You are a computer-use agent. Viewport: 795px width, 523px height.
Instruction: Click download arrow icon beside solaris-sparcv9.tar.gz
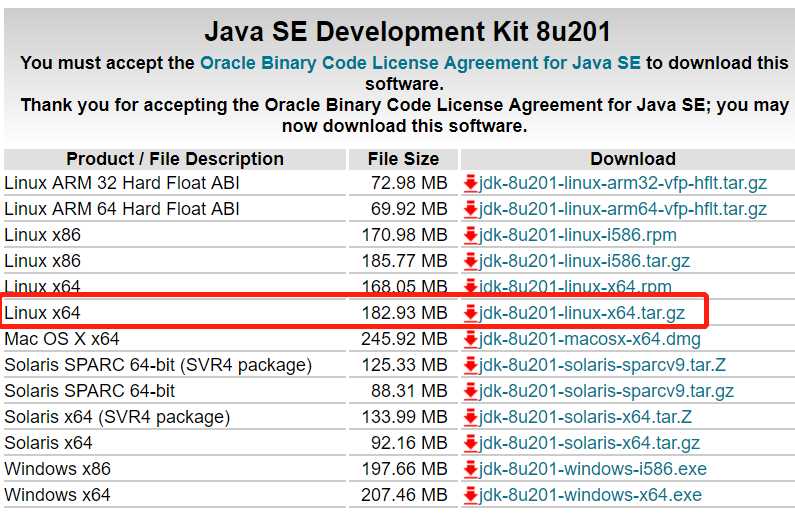pyautogui.click(x=471, y=391)
